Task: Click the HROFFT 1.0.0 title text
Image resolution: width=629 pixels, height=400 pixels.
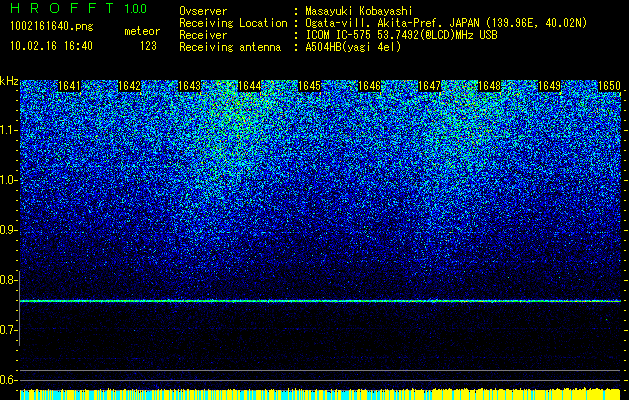Action: pos(78,8)
